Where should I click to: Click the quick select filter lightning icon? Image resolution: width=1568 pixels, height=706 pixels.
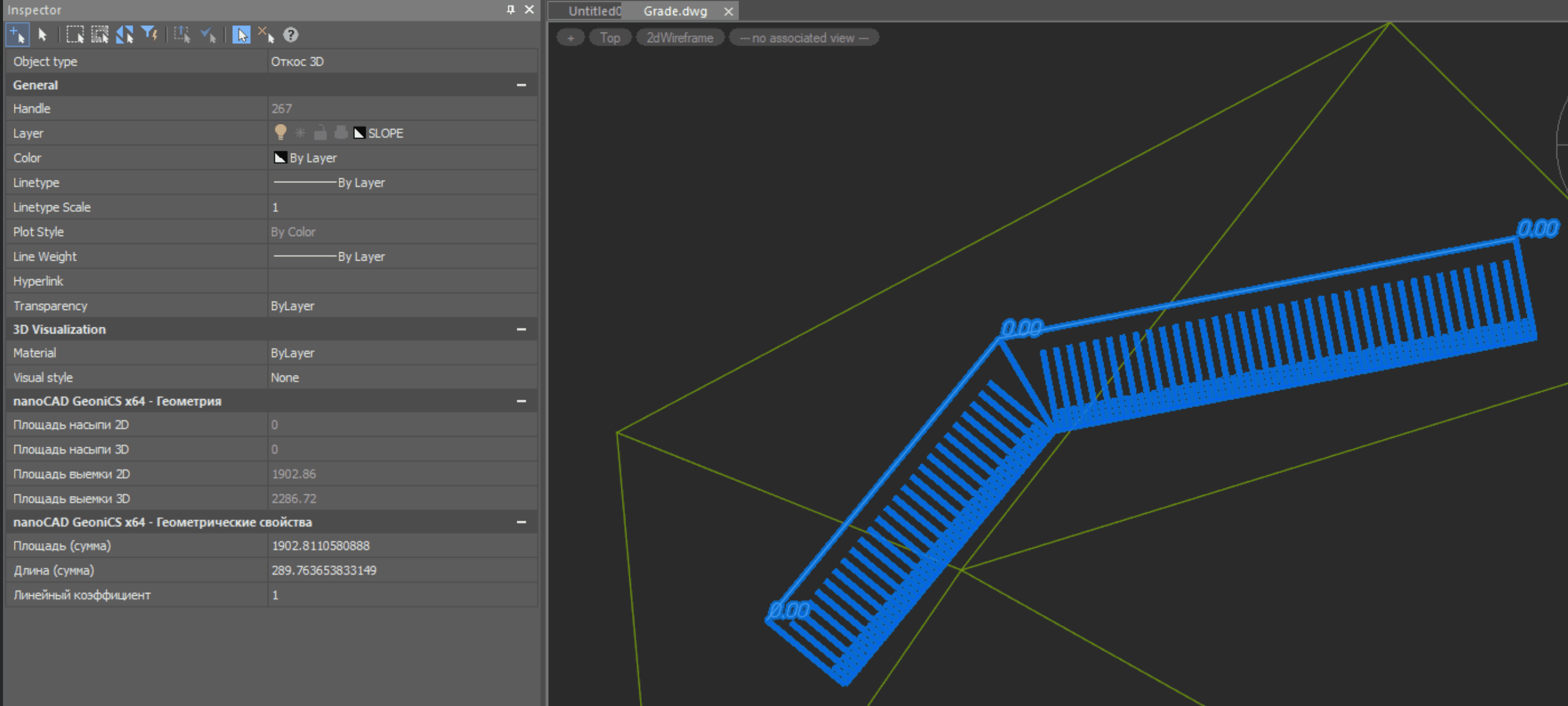pyautogui.click(x=149, y=35)
